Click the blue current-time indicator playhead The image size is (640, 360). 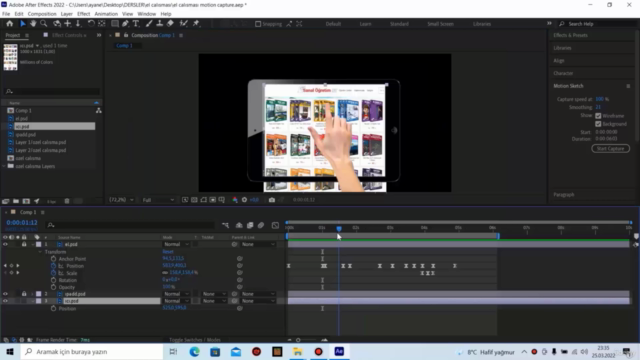click(x=339, y=229)
